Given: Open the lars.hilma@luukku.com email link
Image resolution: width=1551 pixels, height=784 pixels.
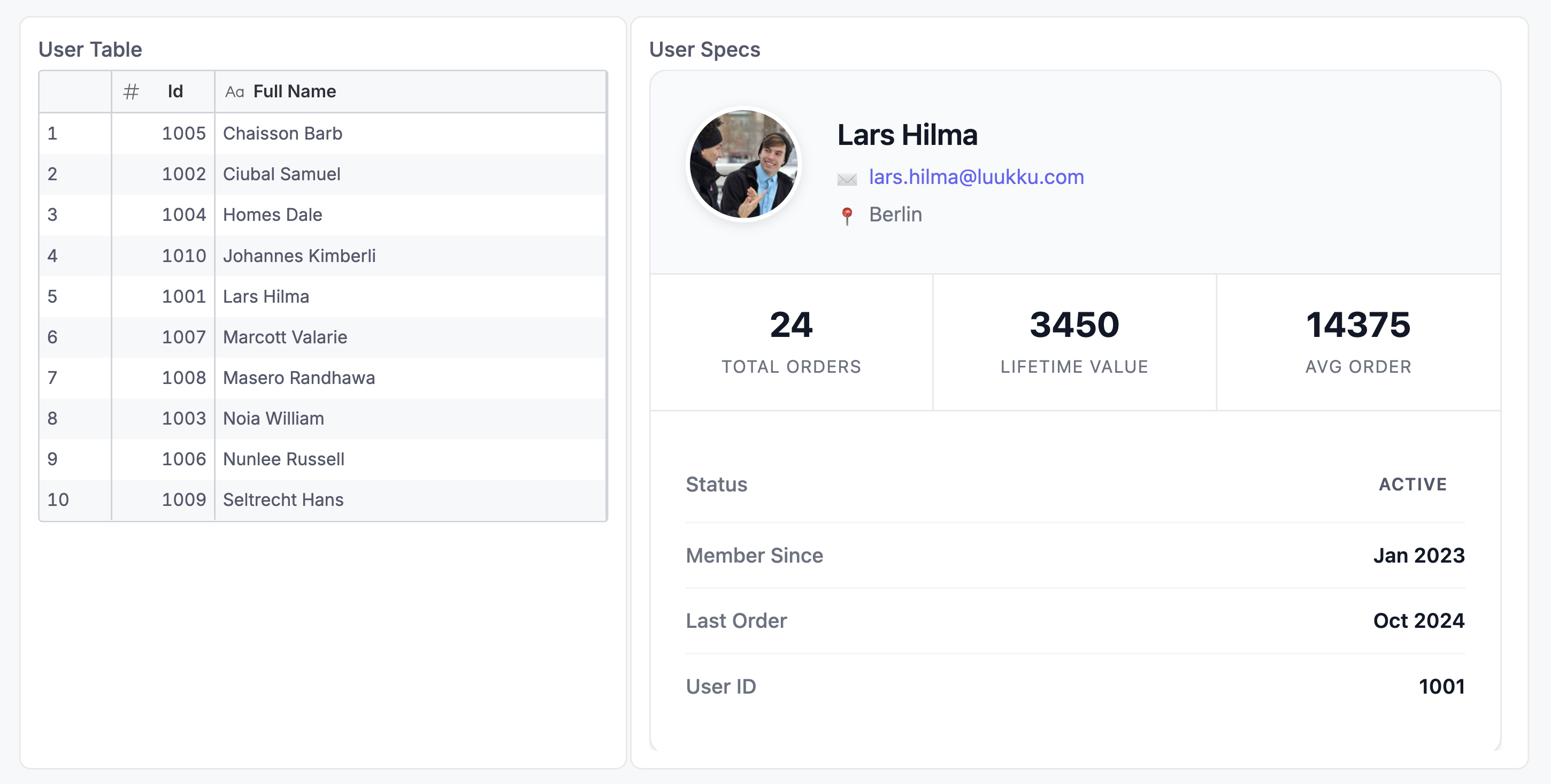Looking at the screenshot, I should click(976, 177).
